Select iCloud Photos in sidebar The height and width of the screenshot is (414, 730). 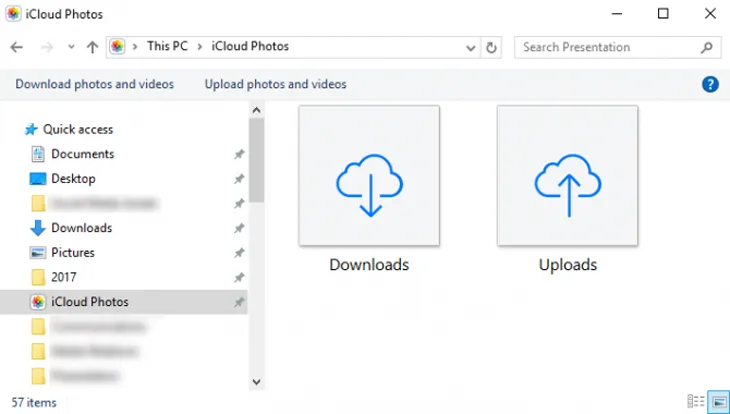(x=89, y=302)
